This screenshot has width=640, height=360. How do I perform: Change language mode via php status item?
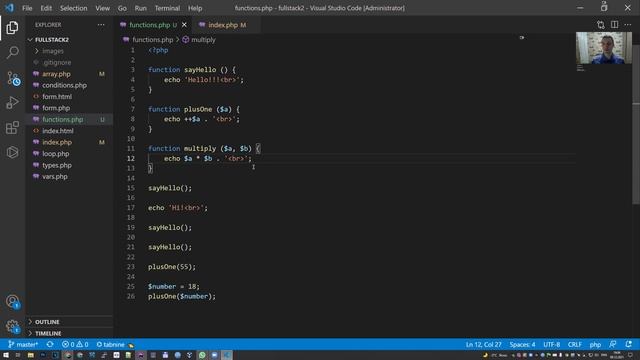tap(595, 344)
